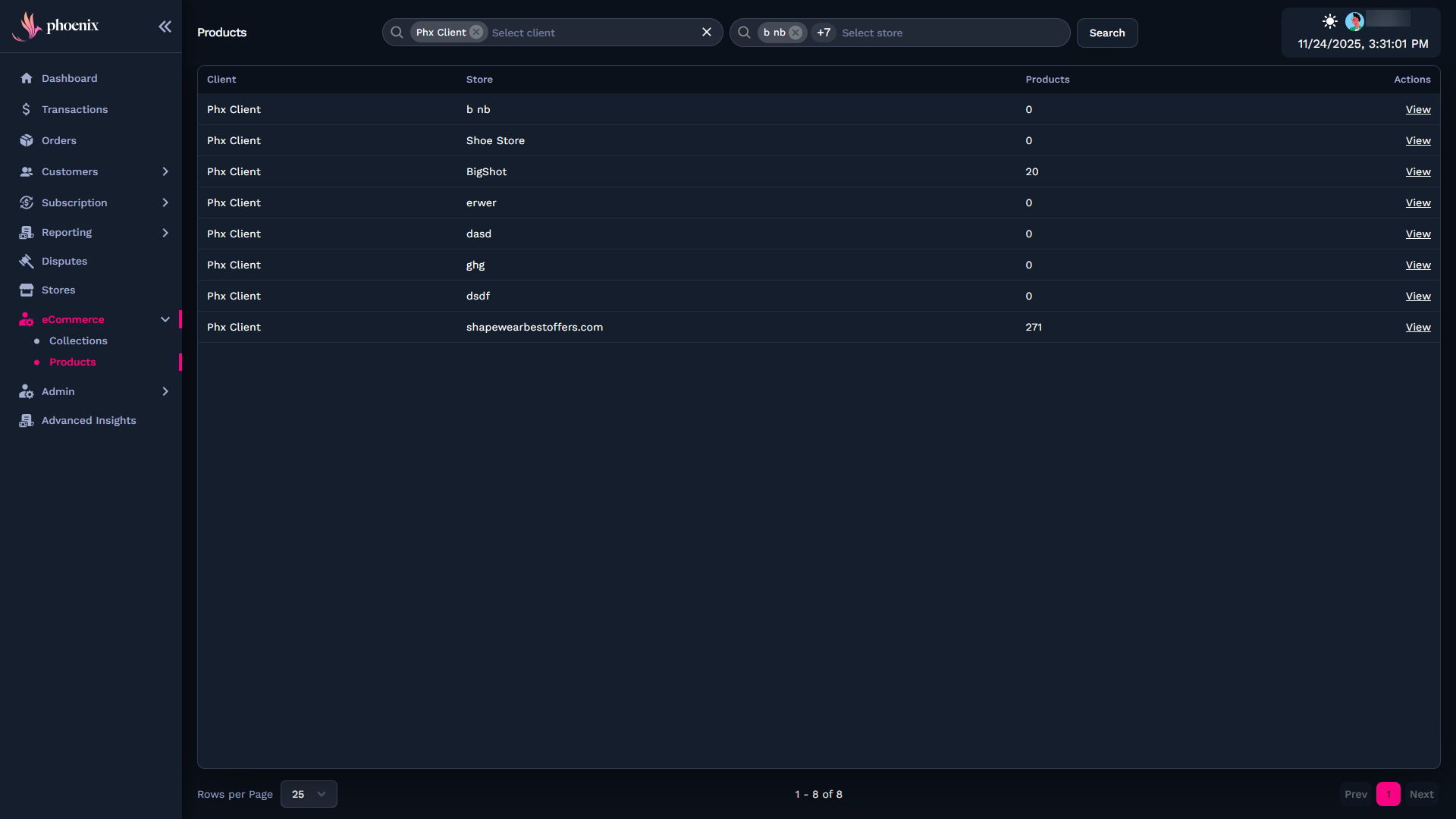Screen dimensions: 1456x819
Task: Click the Orders box icon
Action: pos(27,140)
